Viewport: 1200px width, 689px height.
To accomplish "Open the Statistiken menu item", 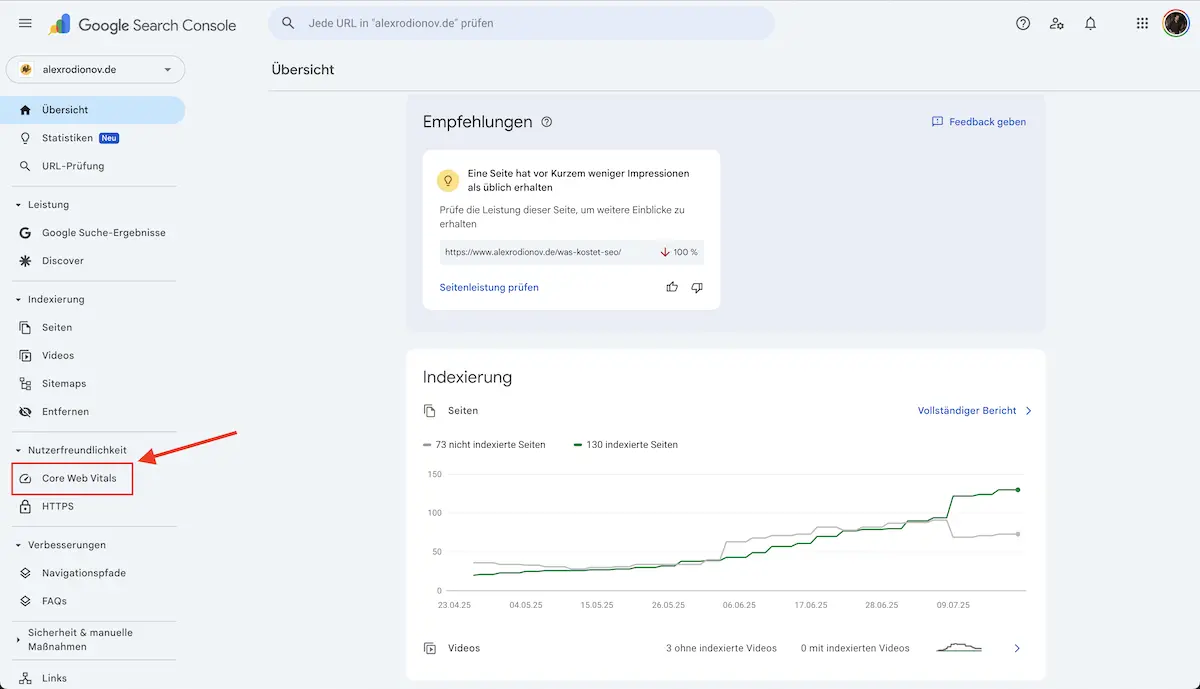I will [x=93, y=138].
